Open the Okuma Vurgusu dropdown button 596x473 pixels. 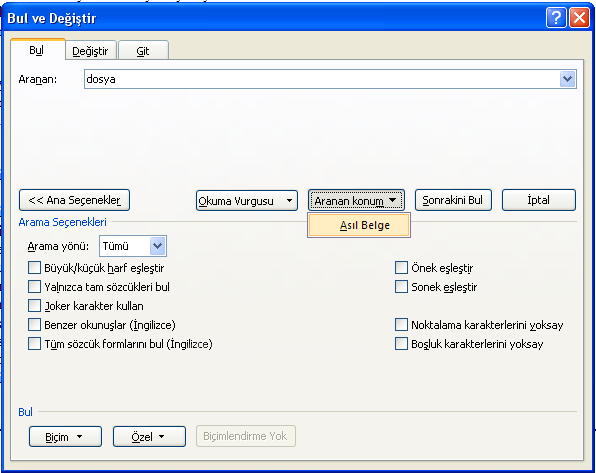click(247, 200)
